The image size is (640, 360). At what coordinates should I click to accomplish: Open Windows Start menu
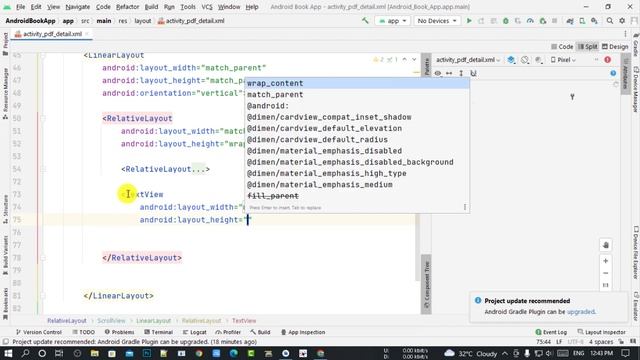click(x=8, y=353)
